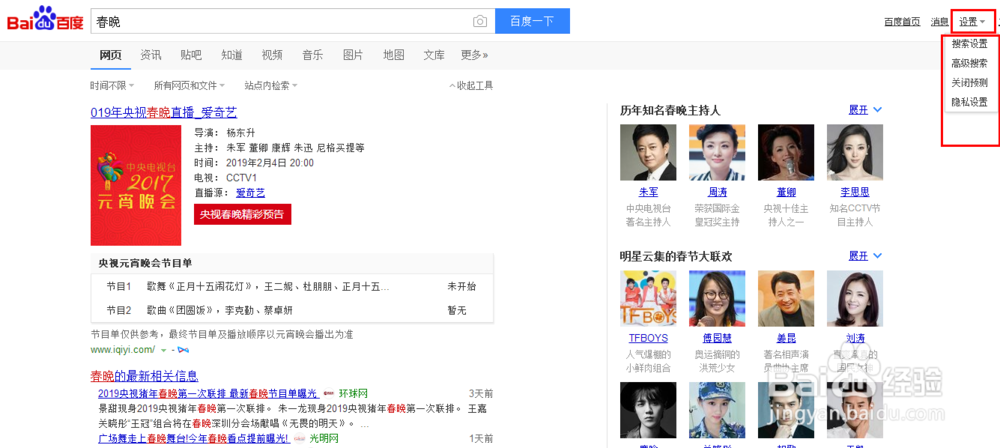Switch to the 地图 tab
Image resolution: width=1000 pixels, height=448 pixels.
pyautogui.click(x=393, y=56)
